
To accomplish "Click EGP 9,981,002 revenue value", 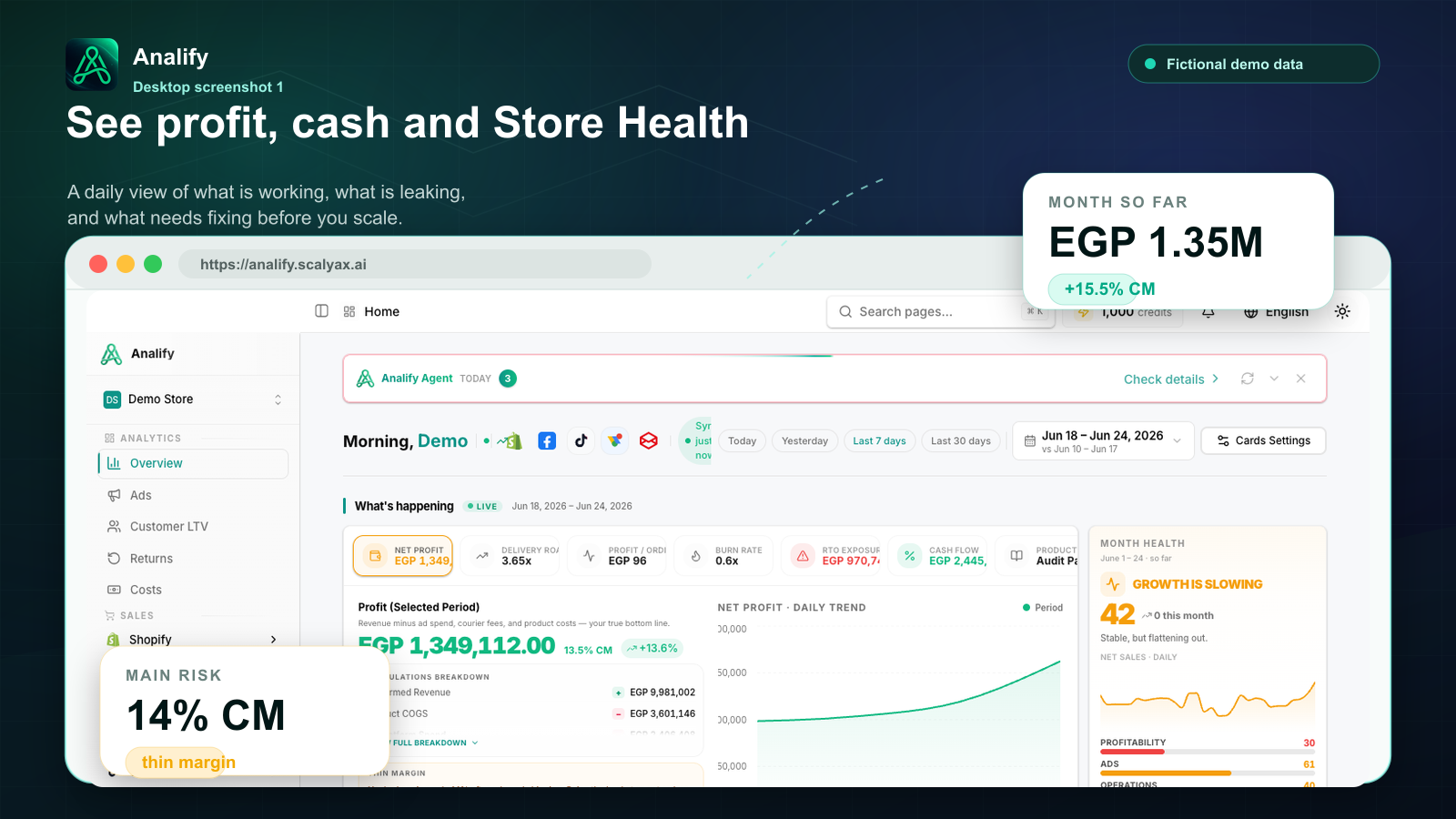I will point(662,693).
